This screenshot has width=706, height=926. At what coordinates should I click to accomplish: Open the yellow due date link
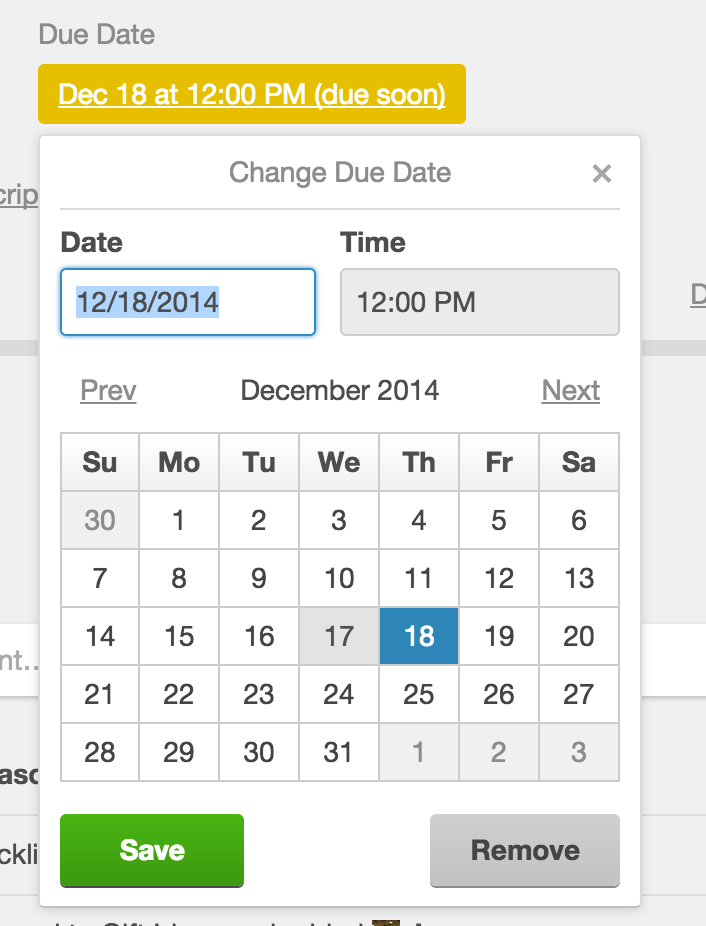[x=251, y=94]
